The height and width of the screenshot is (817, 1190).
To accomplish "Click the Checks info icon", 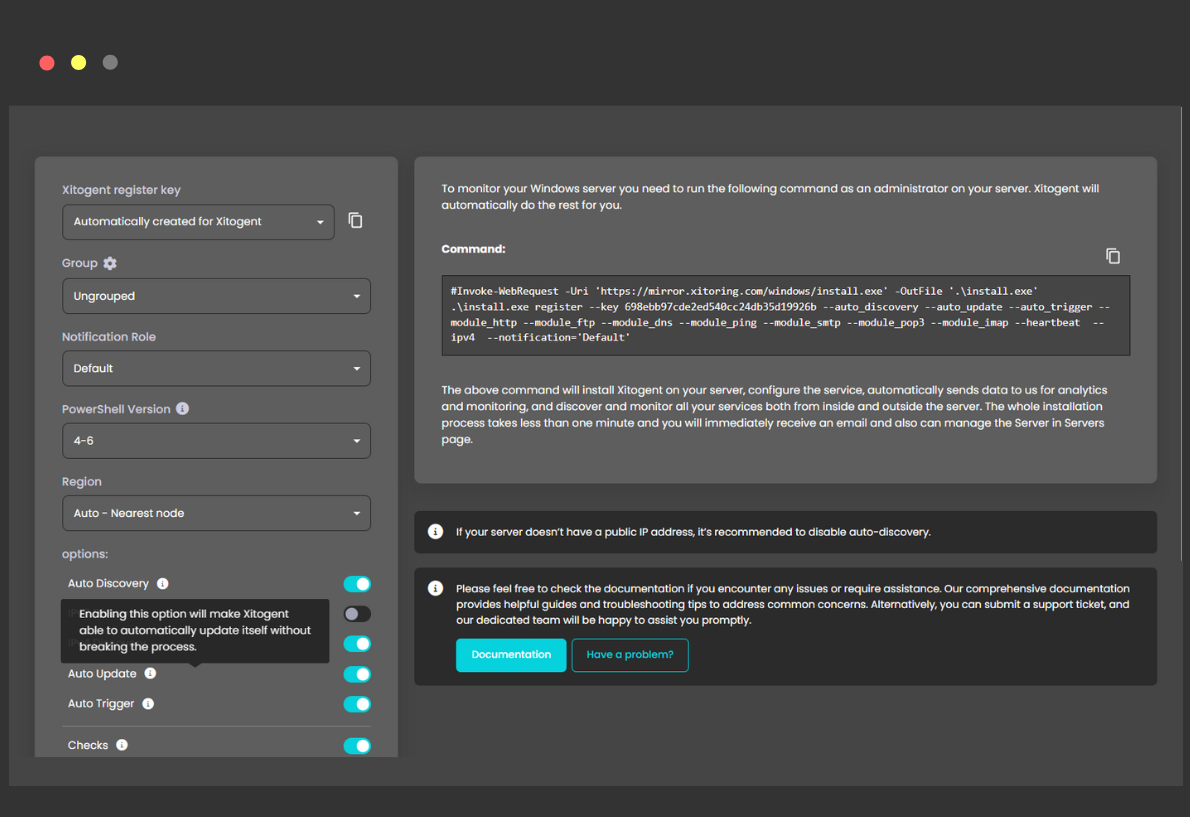I will (121, 745).
